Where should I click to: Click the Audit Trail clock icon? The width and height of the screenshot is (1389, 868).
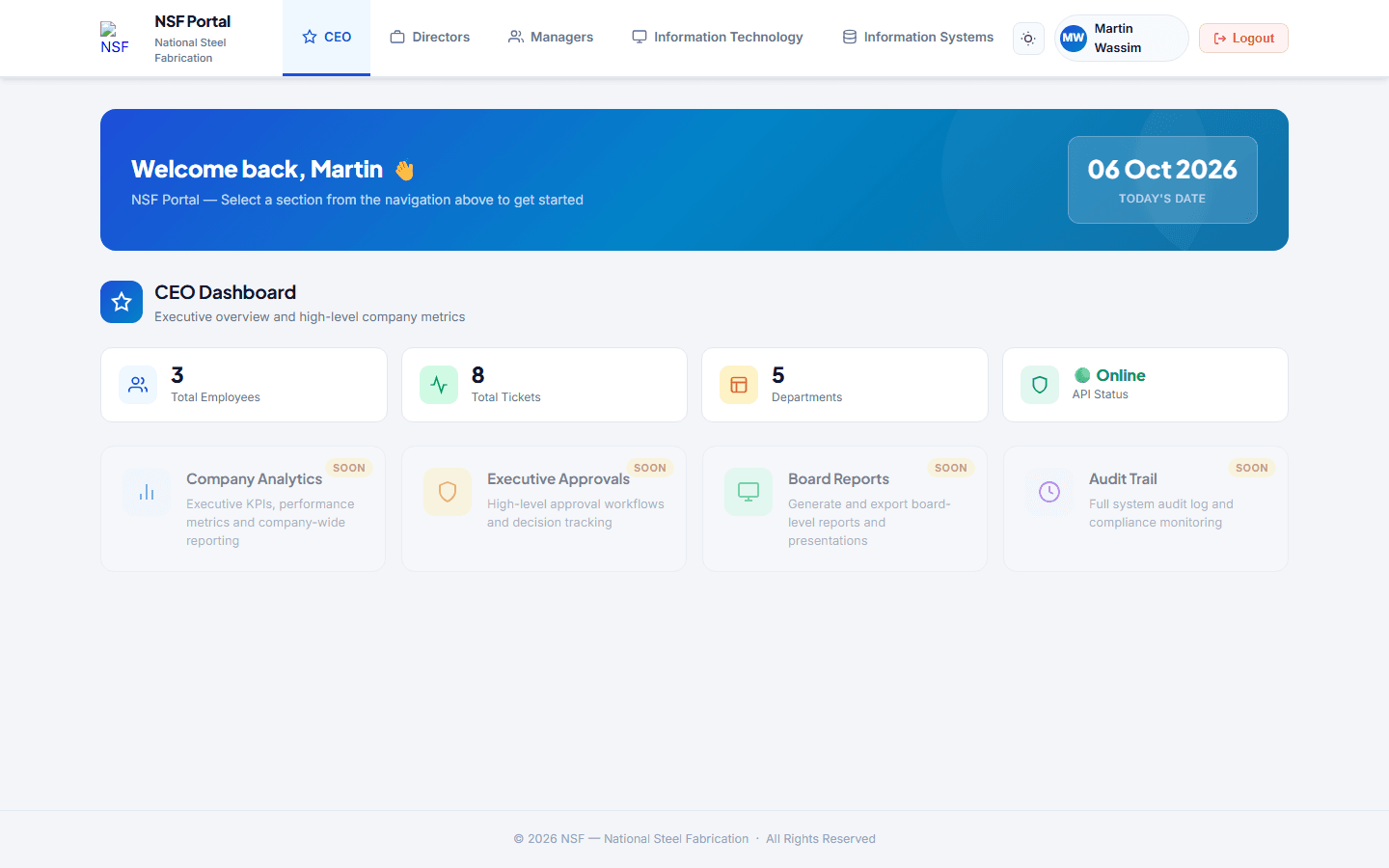pyautogui.click(x=1049, y=492)
